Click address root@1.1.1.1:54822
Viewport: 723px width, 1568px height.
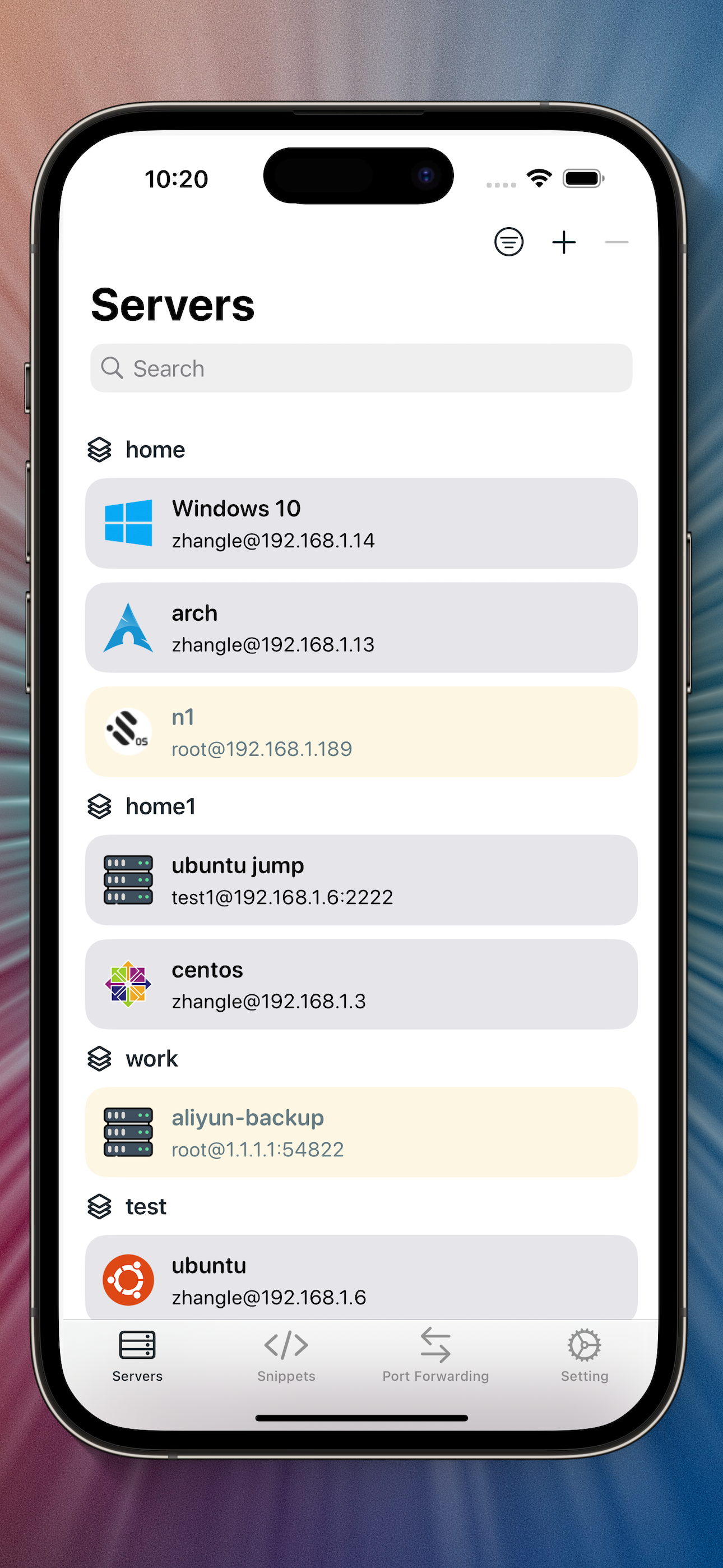click(258, 1149)
